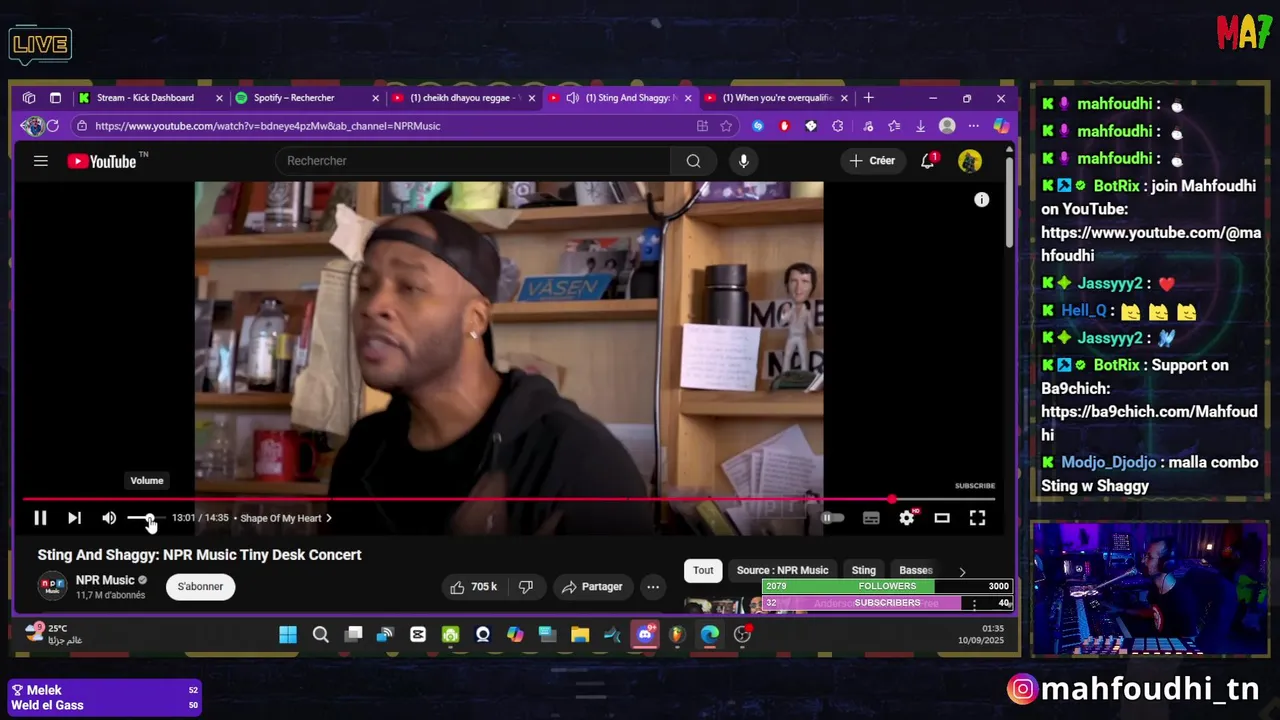The width and height of the screenshot is (1280, 720).
Task: Open Discord from the taskbar
Action: coord(645,635)
